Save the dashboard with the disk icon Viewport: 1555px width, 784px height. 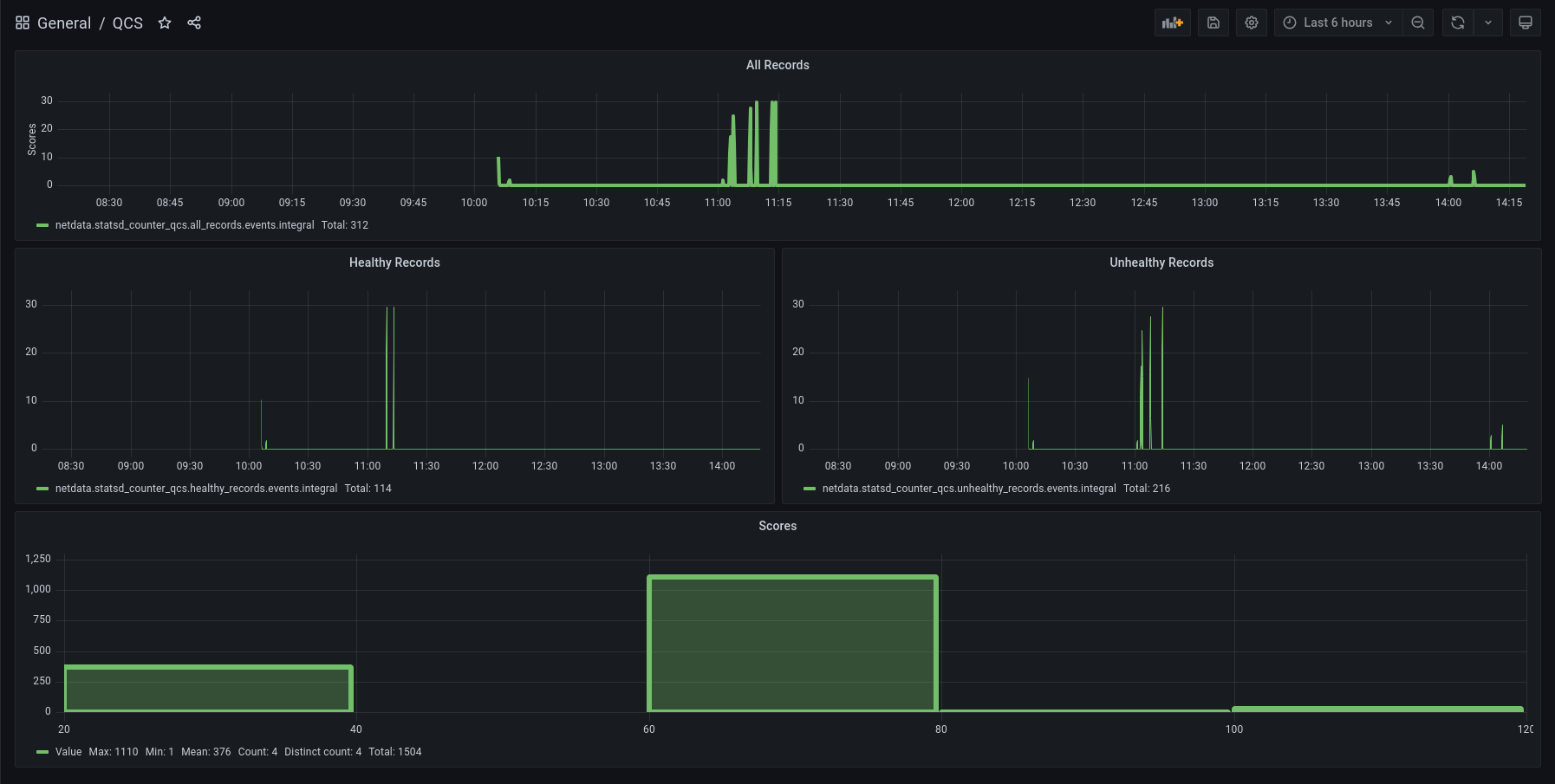[1213, 23]
